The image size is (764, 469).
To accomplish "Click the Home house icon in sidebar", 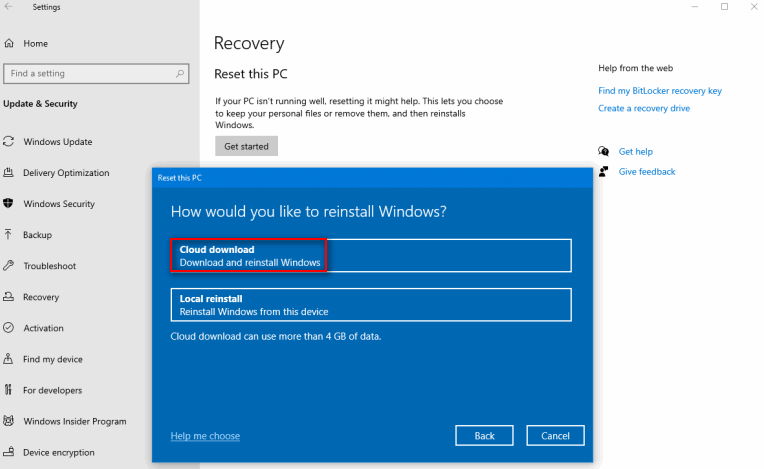I will coord(9,43).
